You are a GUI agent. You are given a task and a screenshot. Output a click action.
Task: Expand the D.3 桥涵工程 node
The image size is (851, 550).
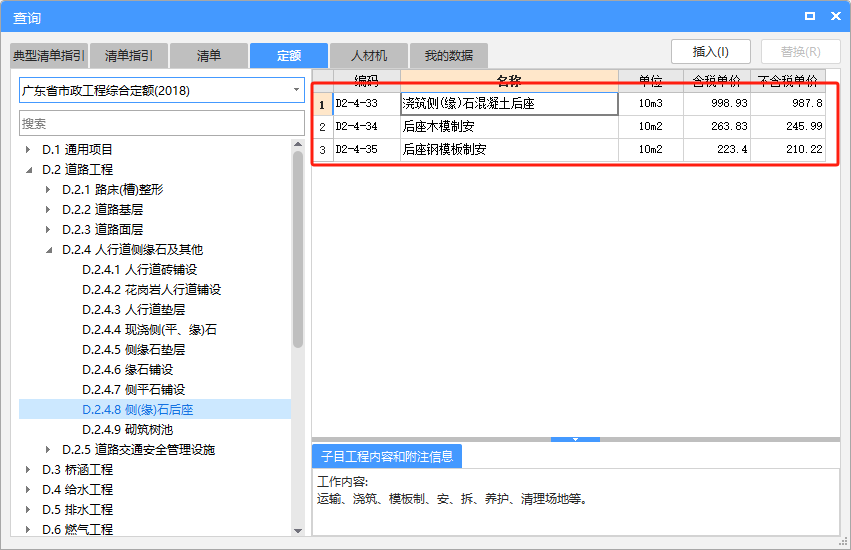28,470
